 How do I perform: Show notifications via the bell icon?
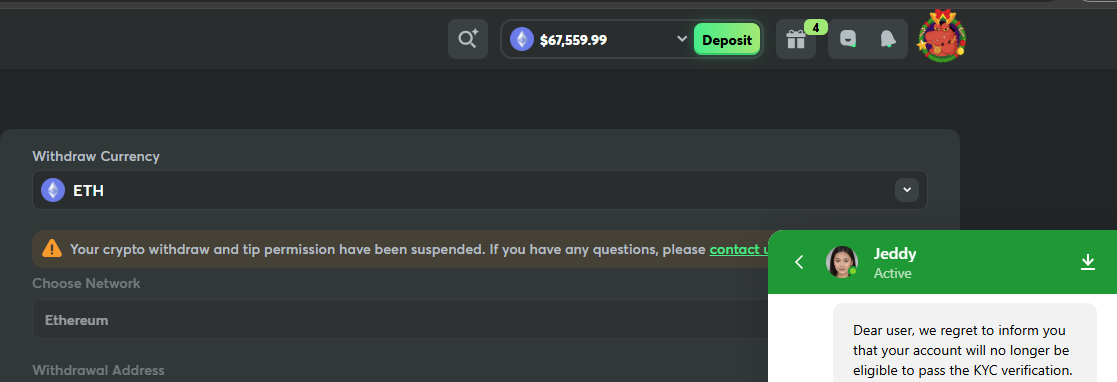887,39
